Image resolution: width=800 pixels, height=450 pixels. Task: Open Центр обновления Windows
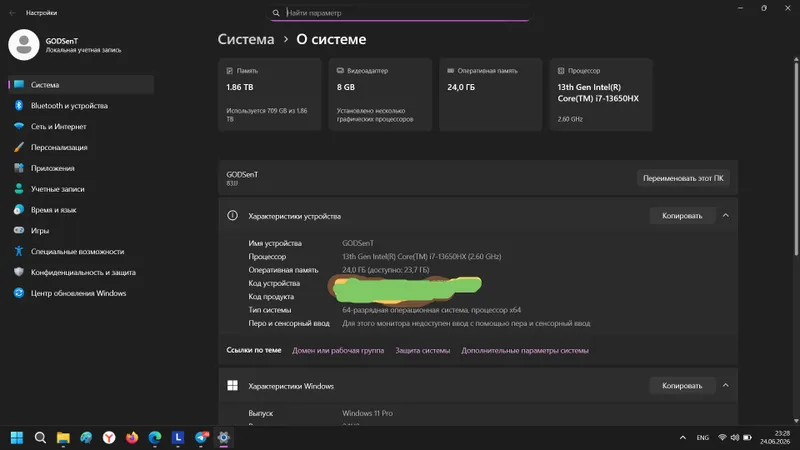coord(81,293)
